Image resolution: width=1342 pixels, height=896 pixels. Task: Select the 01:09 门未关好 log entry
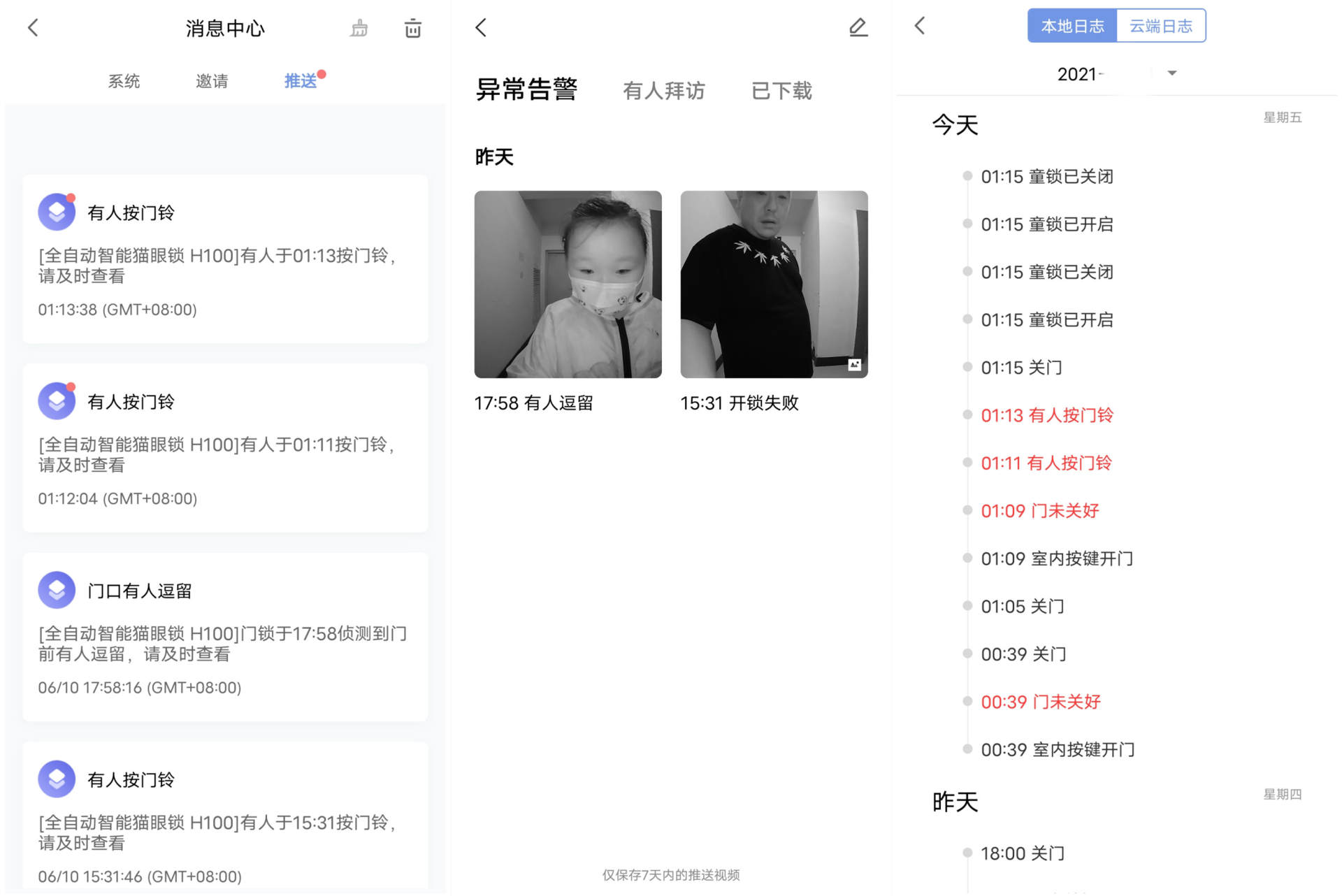[1039, 510]
